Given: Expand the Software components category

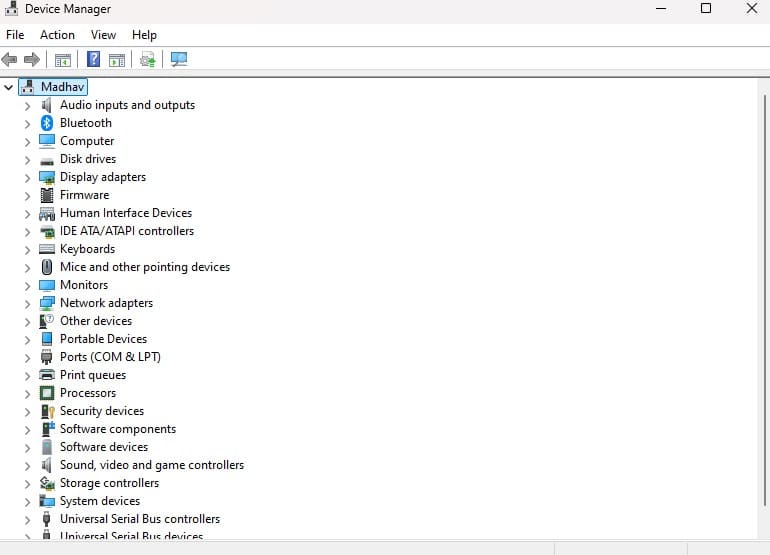Looking at the screenshot, I should click(x=28, y=430).
